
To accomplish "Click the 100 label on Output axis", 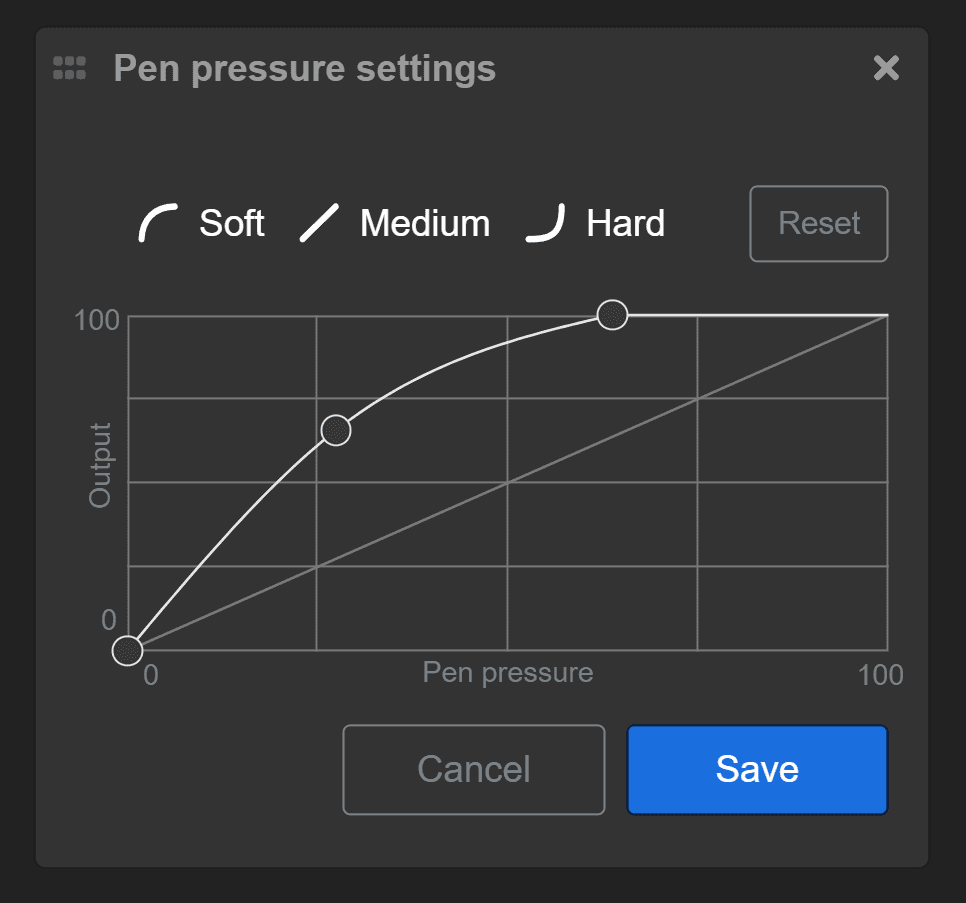I will click(96, 321).
